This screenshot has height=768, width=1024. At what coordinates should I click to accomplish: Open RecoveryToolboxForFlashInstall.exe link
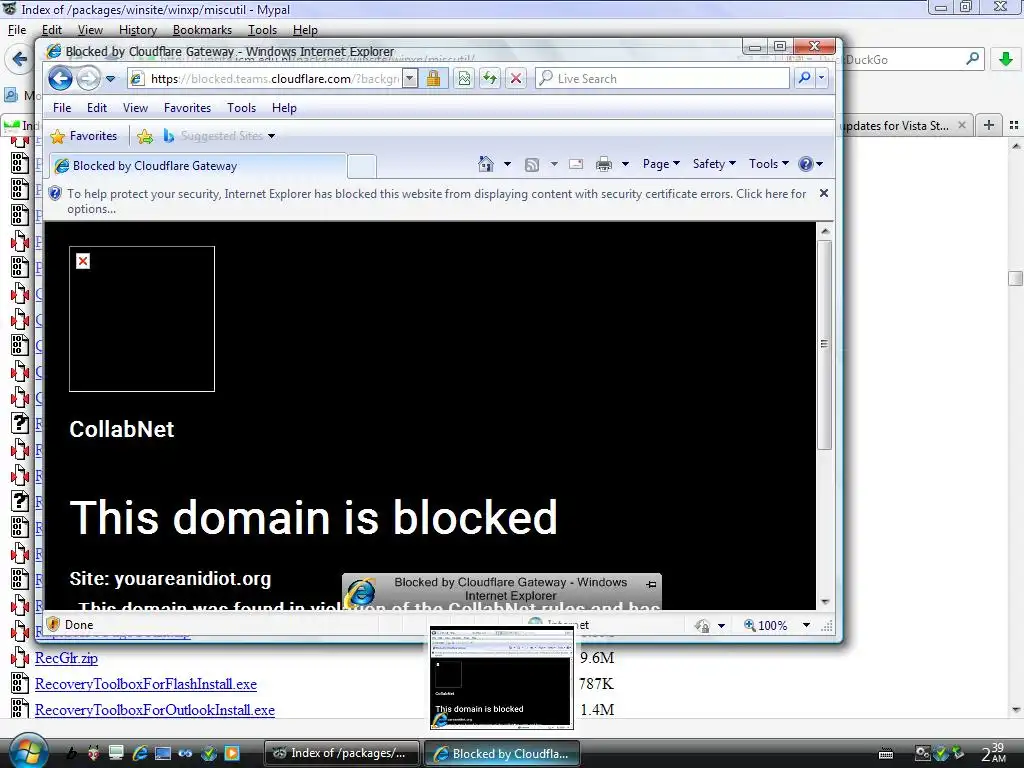(x=146, y=684)
